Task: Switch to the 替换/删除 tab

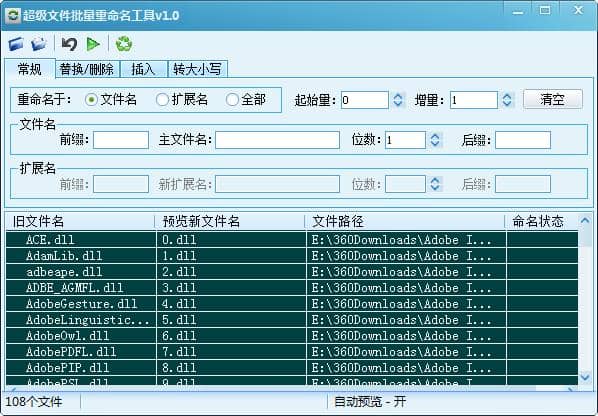Action: tap(87, 69)
